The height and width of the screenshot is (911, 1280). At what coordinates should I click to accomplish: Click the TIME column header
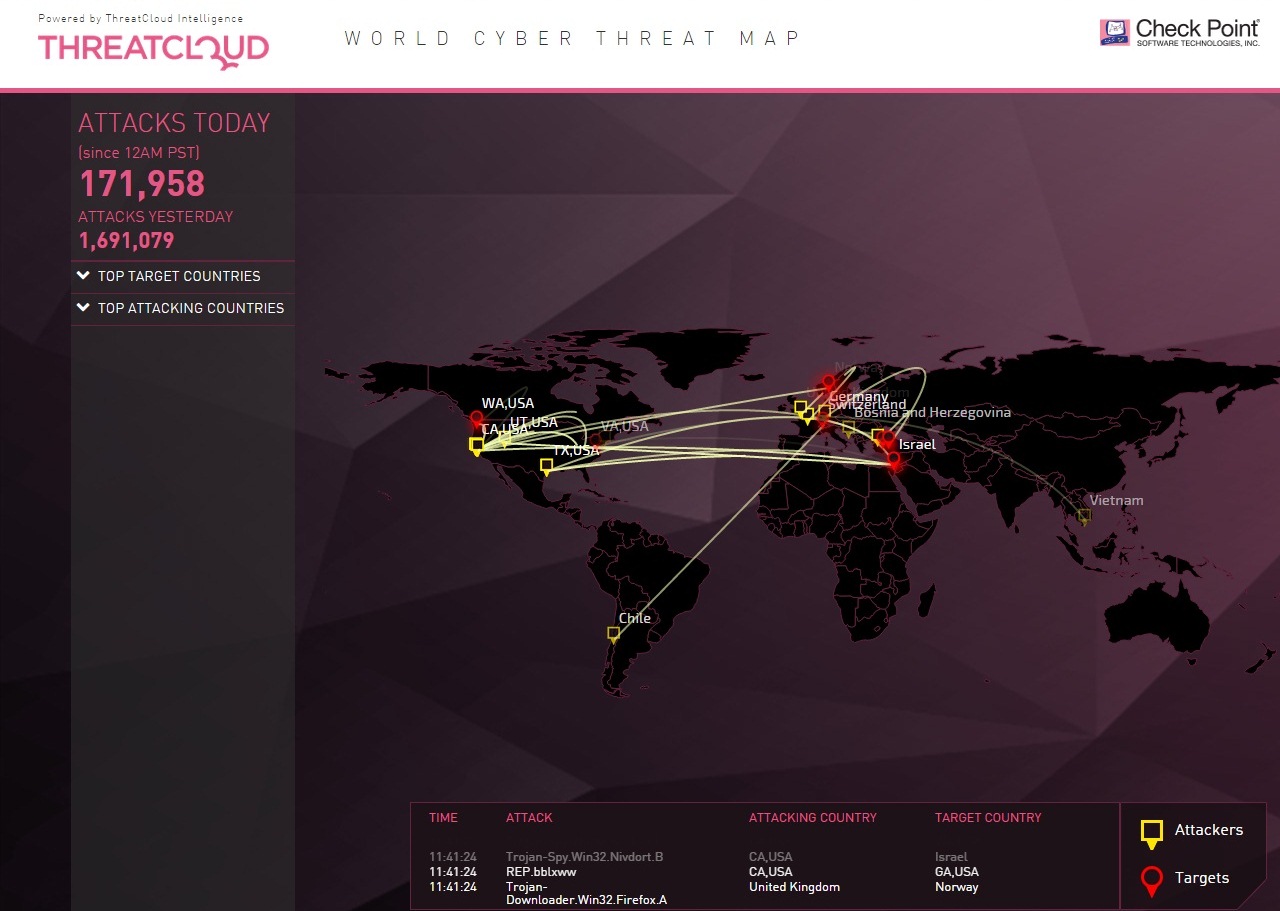tap(443, 818)
